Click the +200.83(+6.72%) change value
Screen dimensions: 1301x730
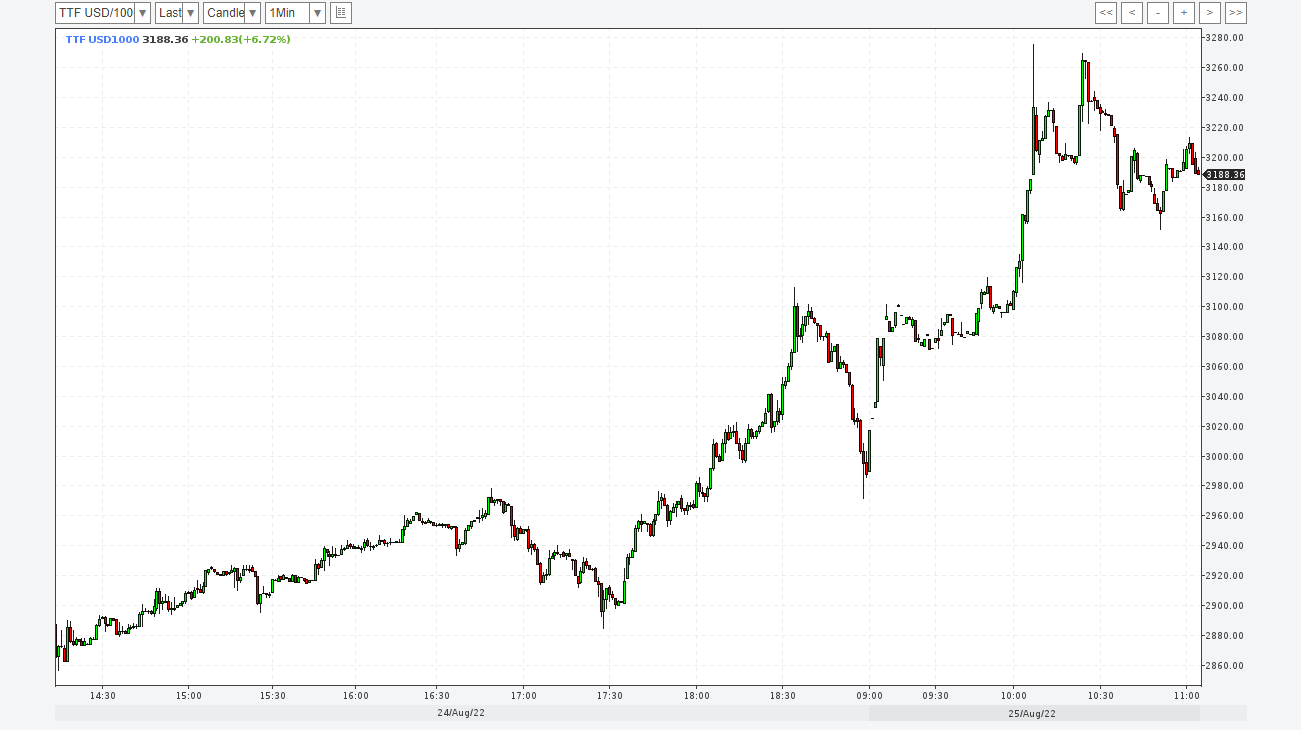click(241, 39)
